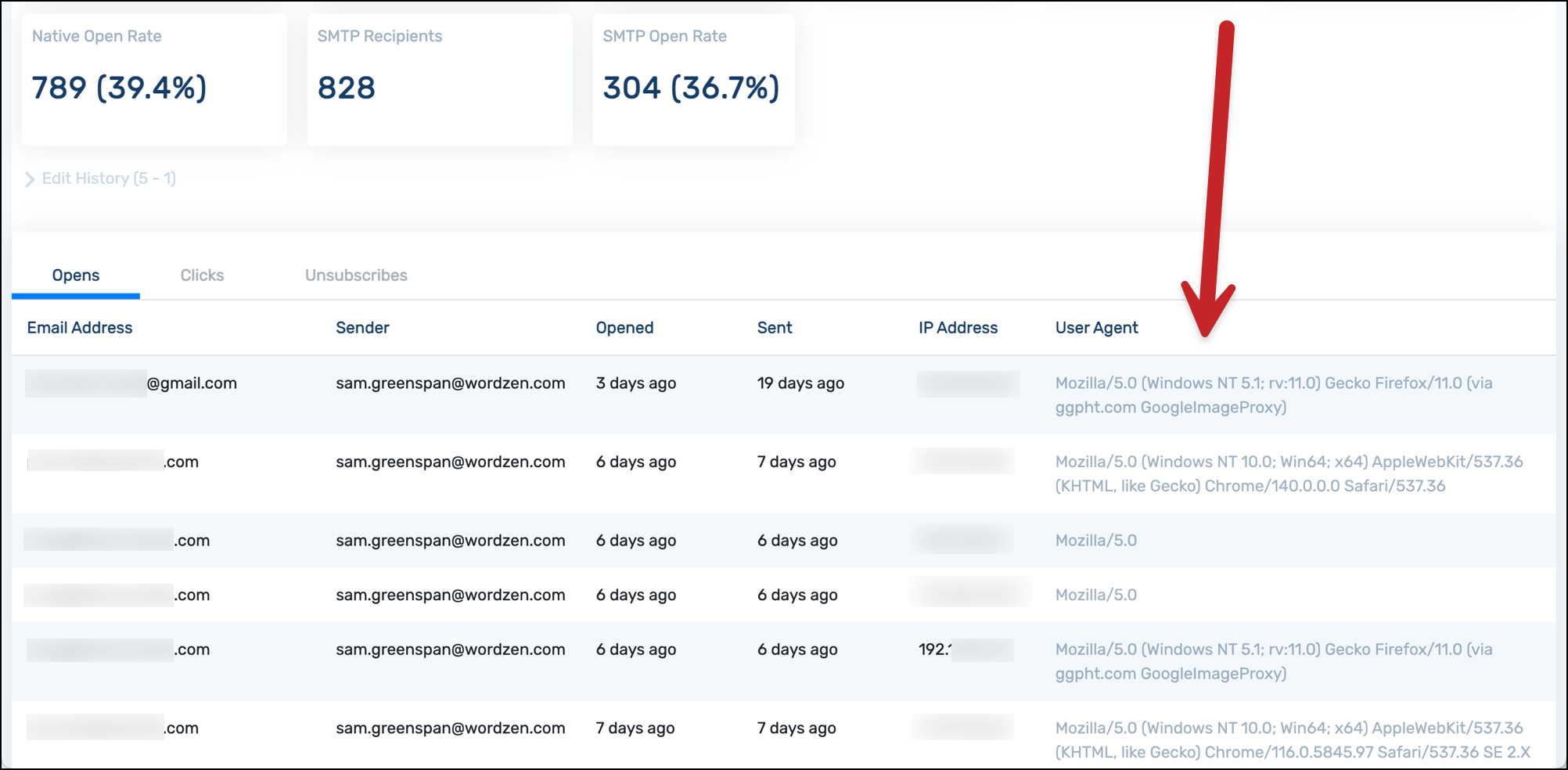Expand the Edit History section
1568x770 pixels.
[100, 178]
